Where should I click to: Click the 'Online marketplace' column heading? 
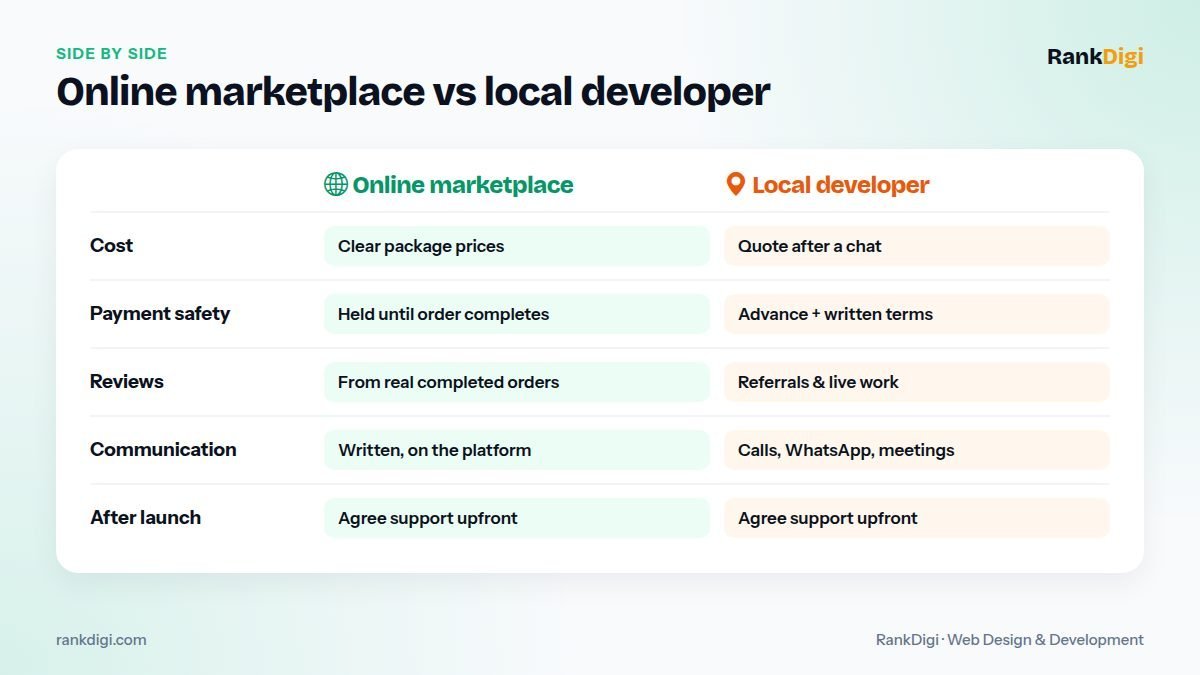[463, 185]
